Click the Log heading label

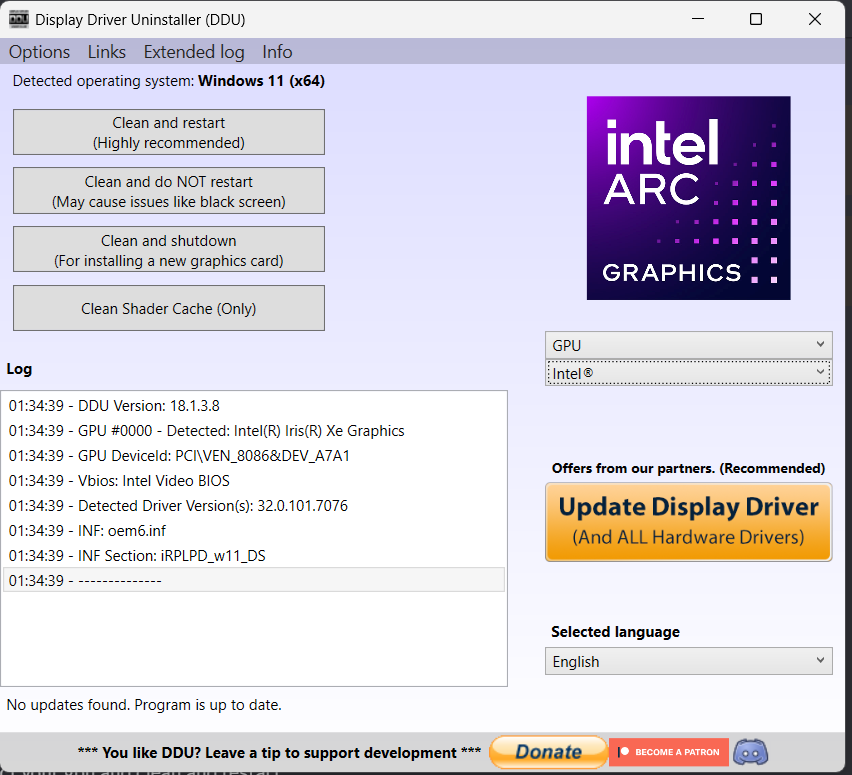pyautogui.click(x=19, y=369)
